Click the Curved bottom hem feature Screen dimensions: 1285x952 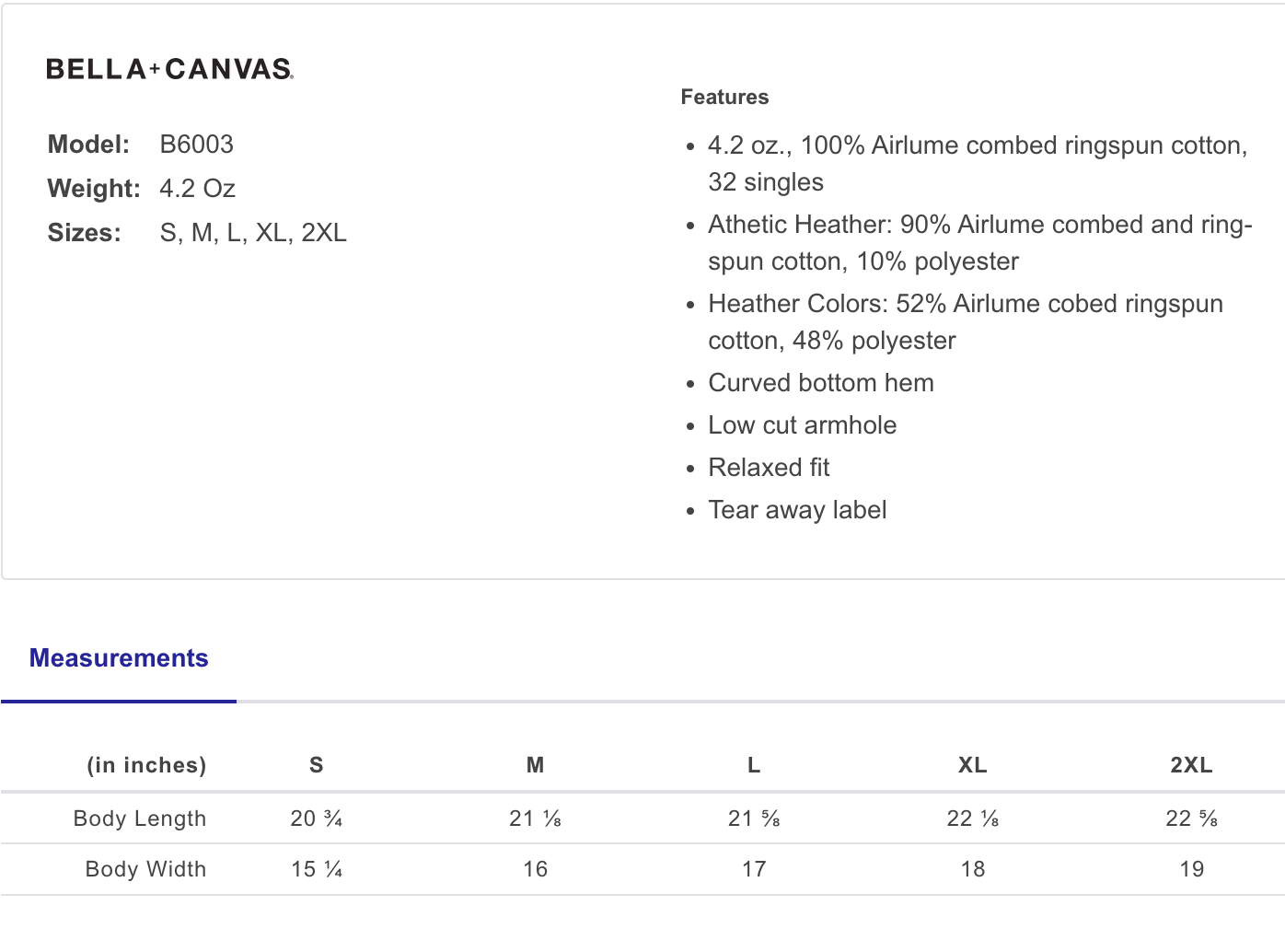click(x=820, y=383)
